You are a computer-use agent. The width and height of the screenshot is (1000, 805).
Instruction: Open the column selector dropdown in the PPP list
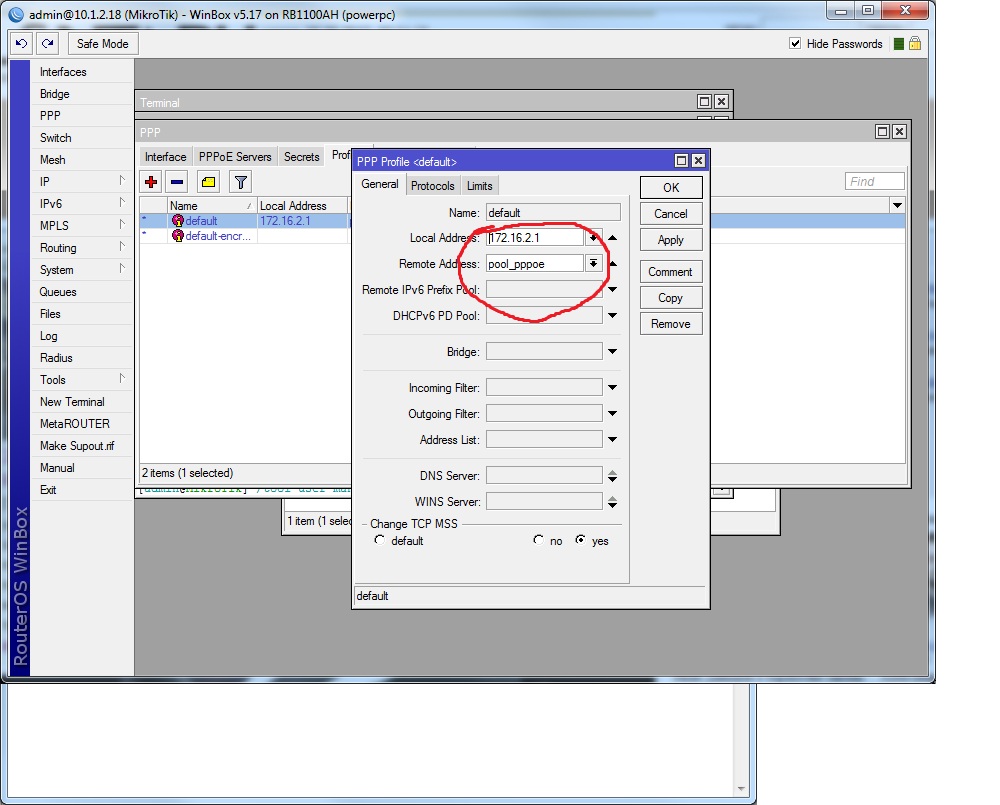point(897,205)
